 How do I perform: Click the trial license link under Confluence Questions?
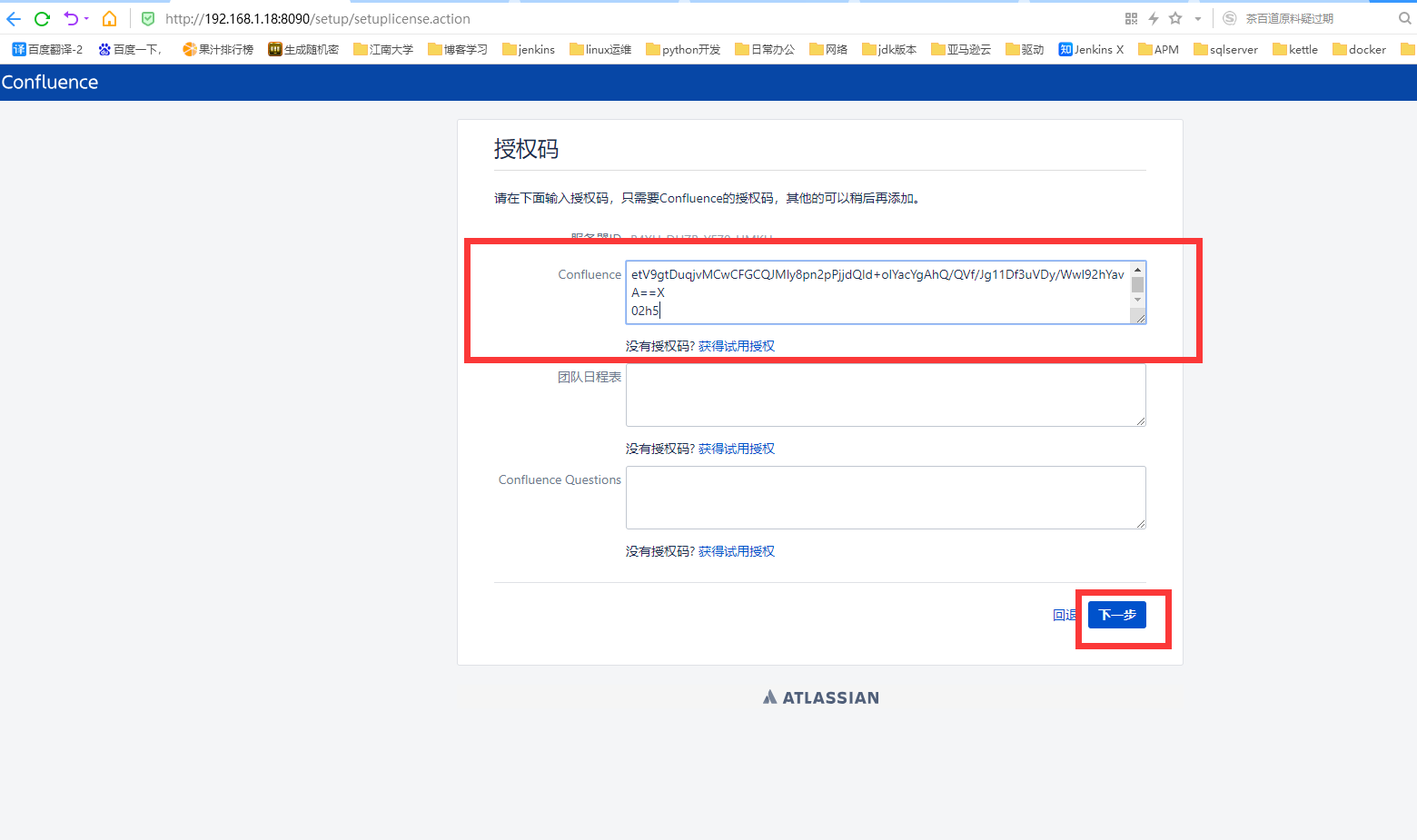point(737,551)
